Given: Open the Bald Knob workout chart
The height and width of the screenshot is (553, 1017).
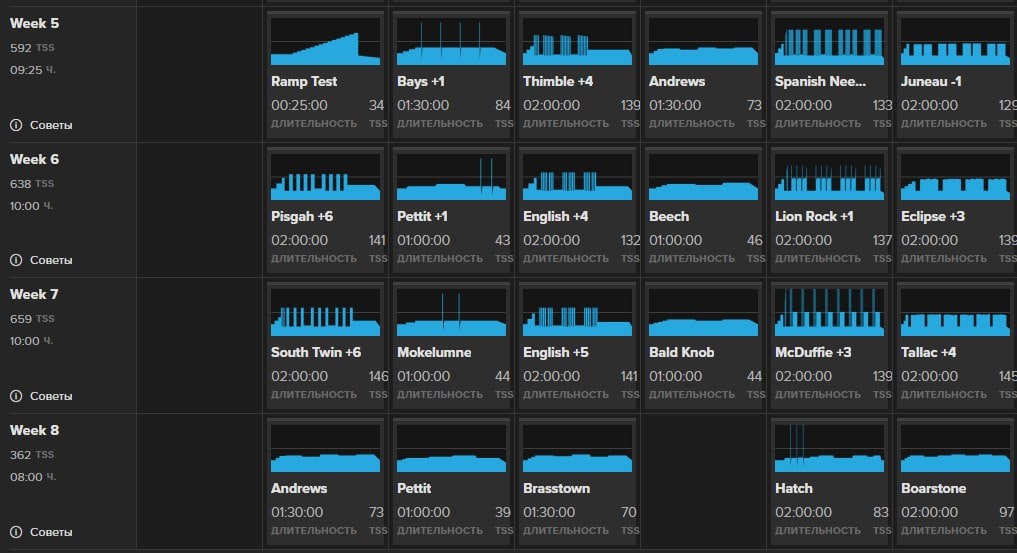Looking at the screenshot, I should (703, 312).
